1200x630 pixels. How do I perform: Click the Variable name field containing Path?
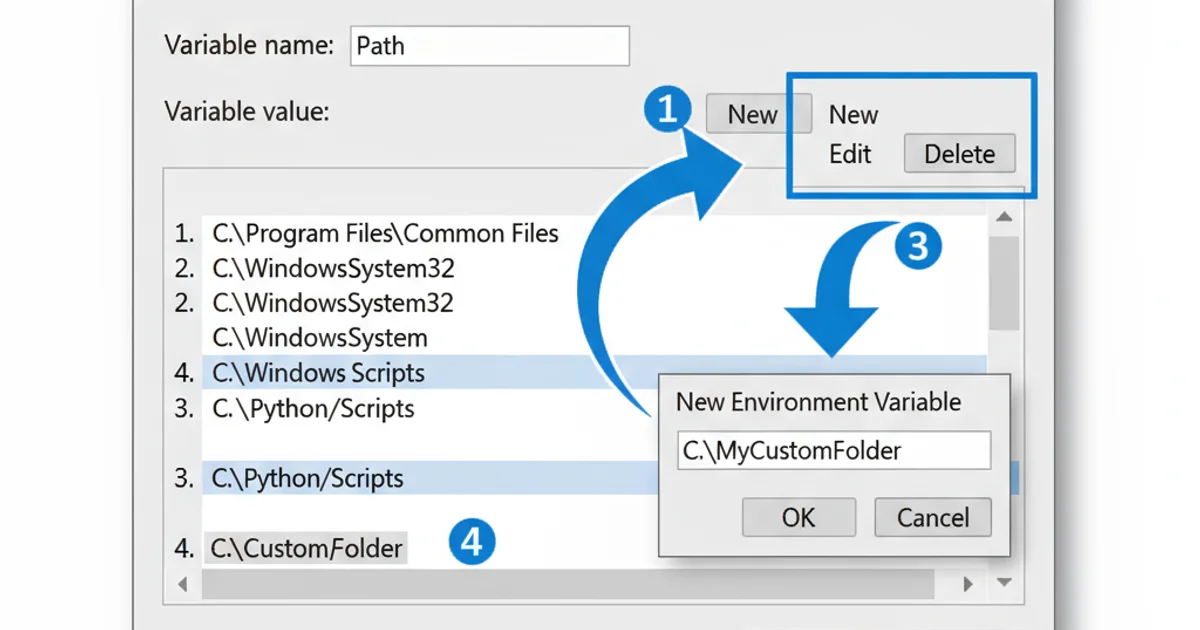click(x=489, y=46)
